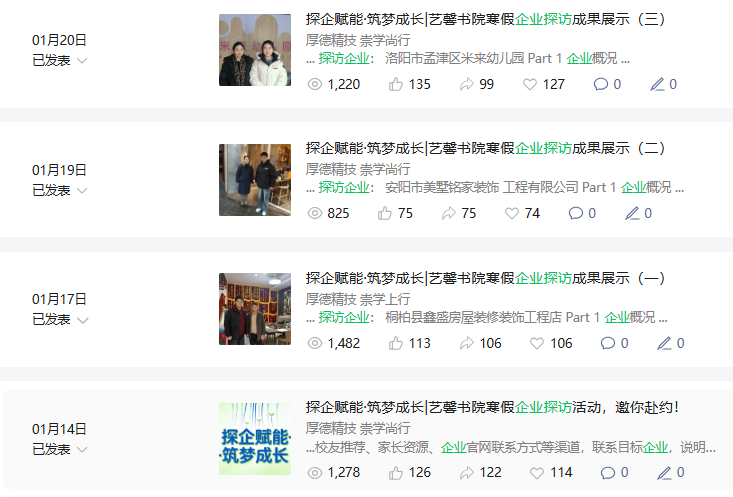This screenshot has width=733, height=497.
Task: Expand 已发表 dropdown under 01月17日
Action: point(82,320)
